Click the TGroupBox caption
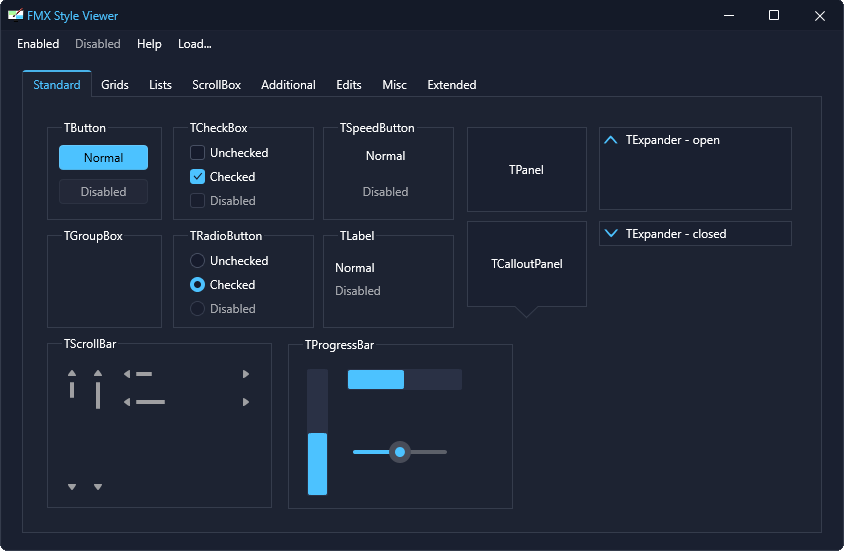The width and height of the screenshot is (844, 551). click(x=93, y=236)
